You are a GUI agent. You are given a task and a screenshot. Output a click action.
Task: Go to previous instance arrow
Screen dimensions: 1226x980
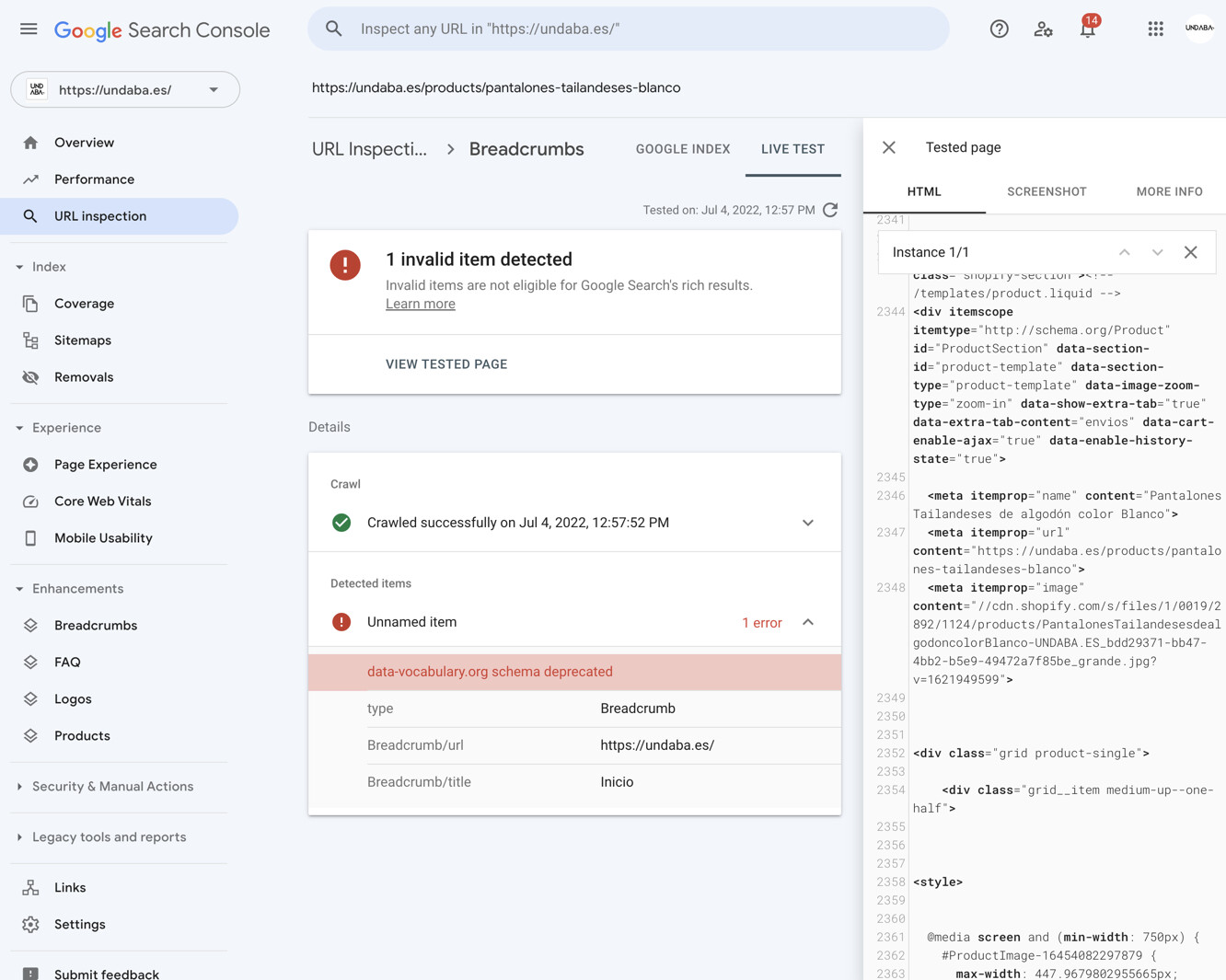tap(1124, 252)
